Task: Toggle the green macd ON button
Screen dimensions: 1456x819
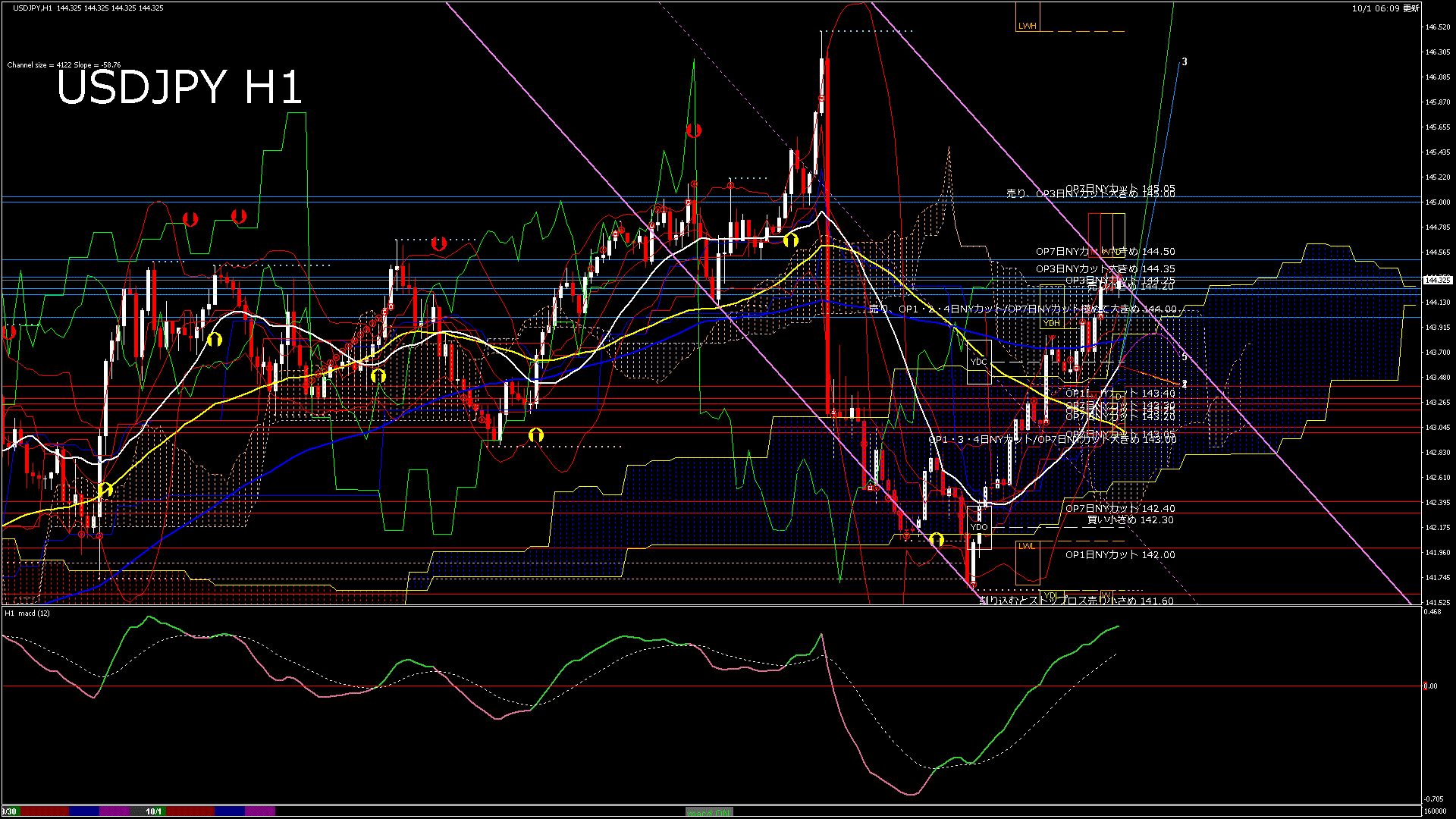Action: coord(709,812)
